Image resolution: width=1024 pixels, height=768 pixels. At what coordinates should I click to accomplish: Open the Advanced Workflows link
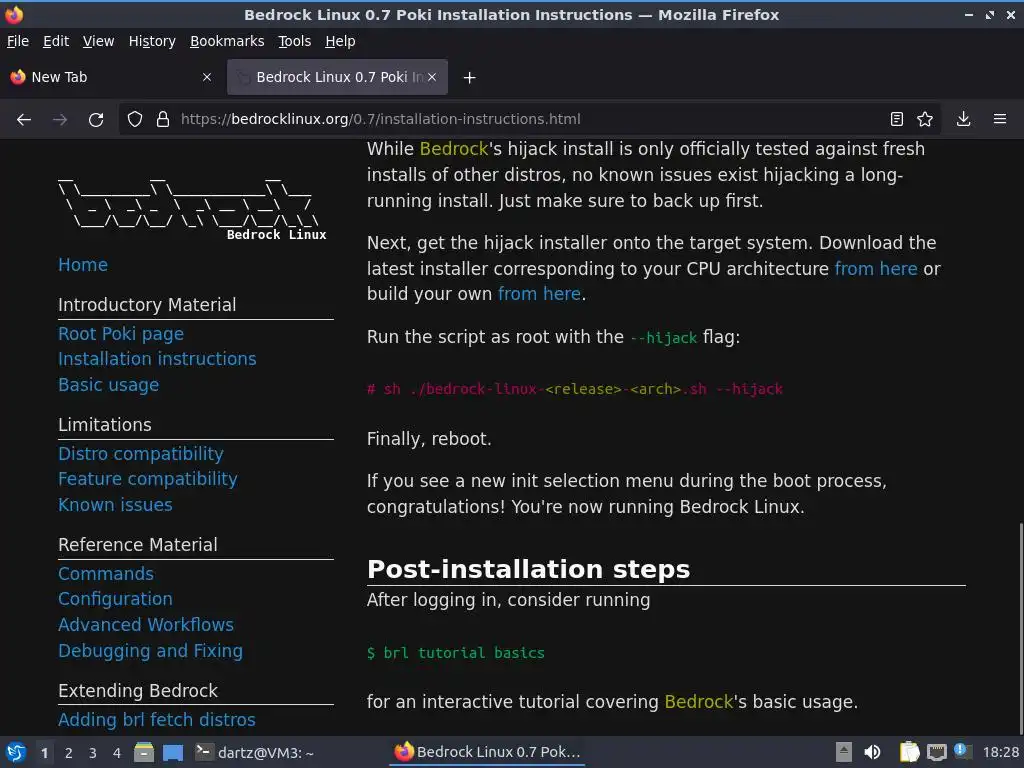tap(146, 625)
